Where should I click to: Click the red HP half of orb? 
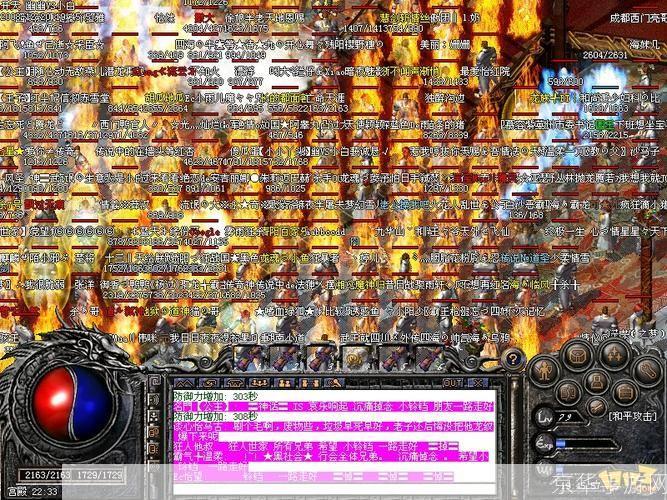[x=53, y=403]
